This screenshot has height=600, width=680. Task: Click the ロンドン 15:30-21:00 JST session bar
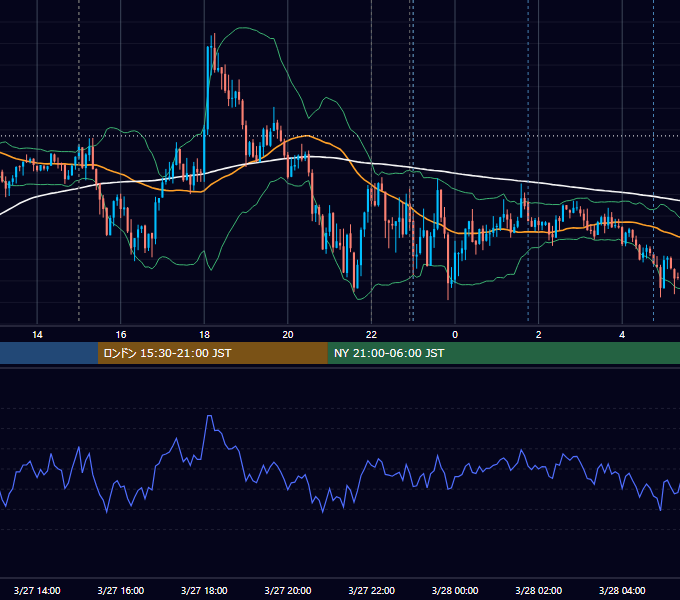(x=212, y=353)
